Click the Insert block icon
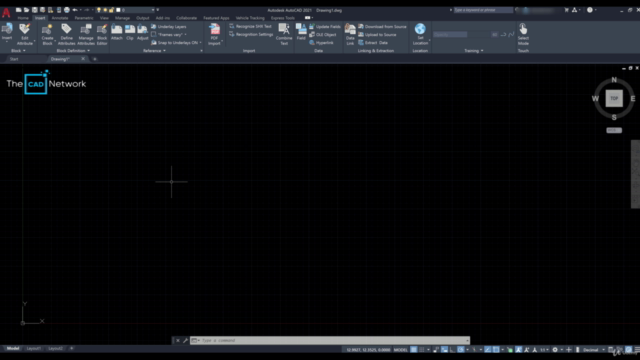Image resolution: width=640 pixels, height=360 pixels. (7, 29)
